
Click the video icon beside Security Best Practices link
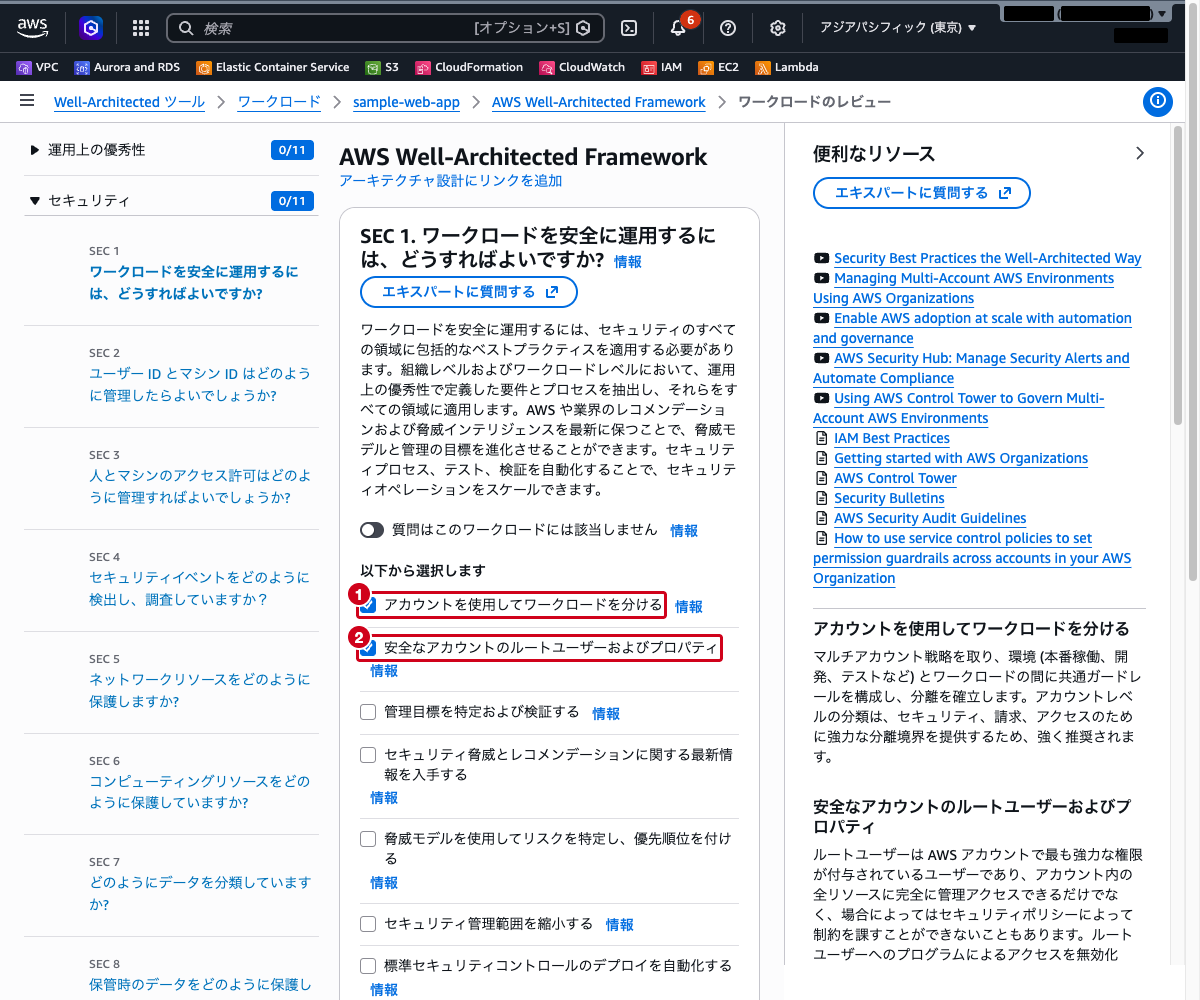tap(821, 258)
